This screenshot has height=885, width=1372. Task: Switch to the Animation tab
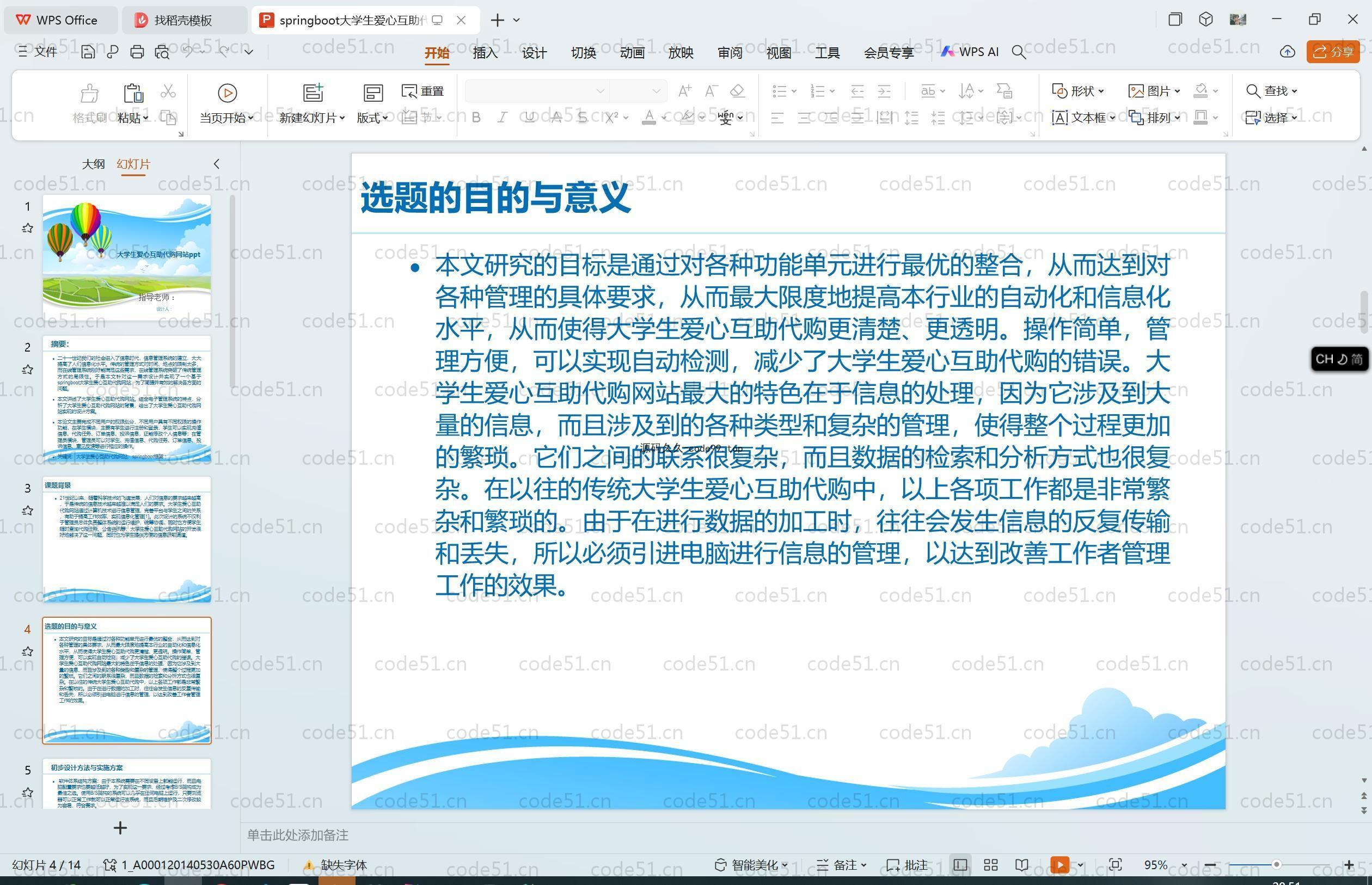632,53
